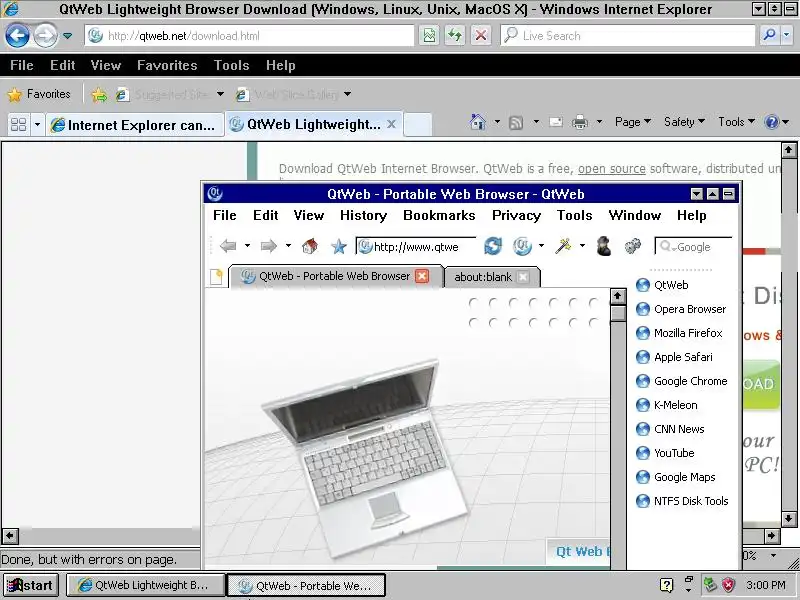800x600 pixels.
Task: Click IE Feeds RSS icon
Action: click(x=516, y=122)
